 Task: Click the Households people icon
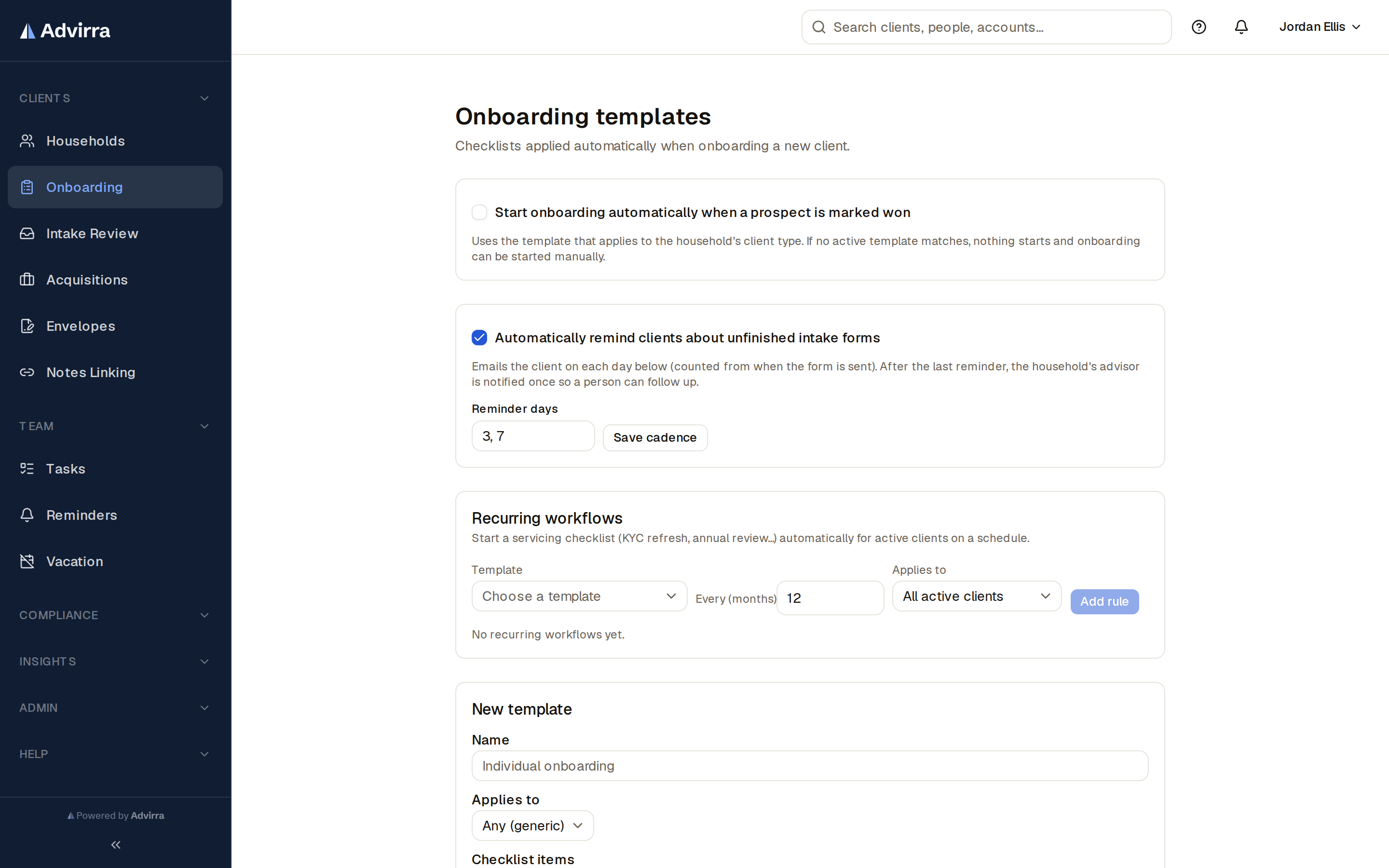(x=27, y=141)
